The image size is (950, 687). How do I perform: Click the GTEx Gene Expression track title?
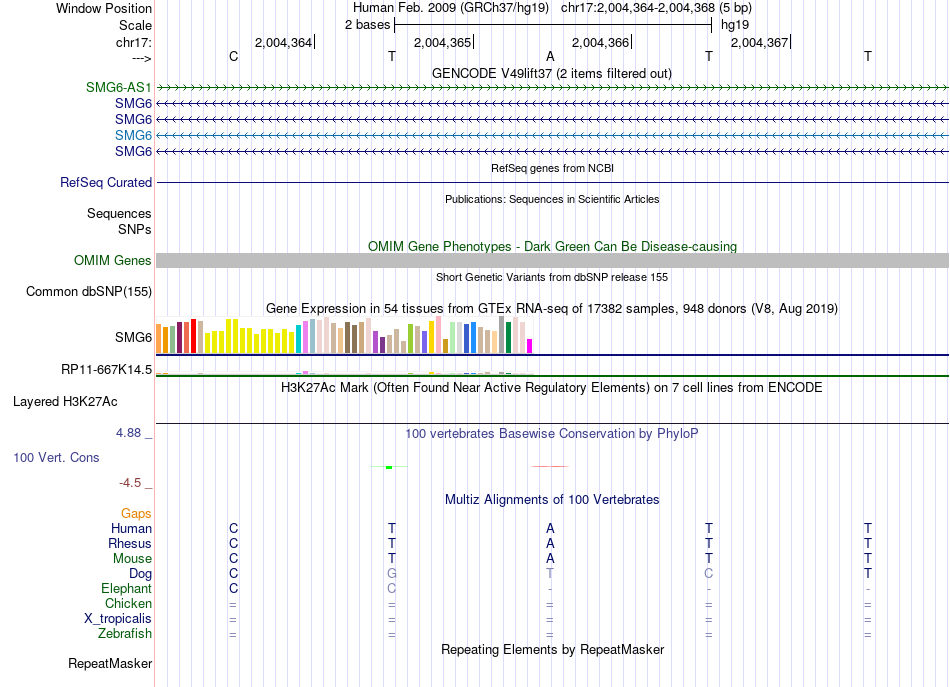pyautogui.click(x=552, y=308)
